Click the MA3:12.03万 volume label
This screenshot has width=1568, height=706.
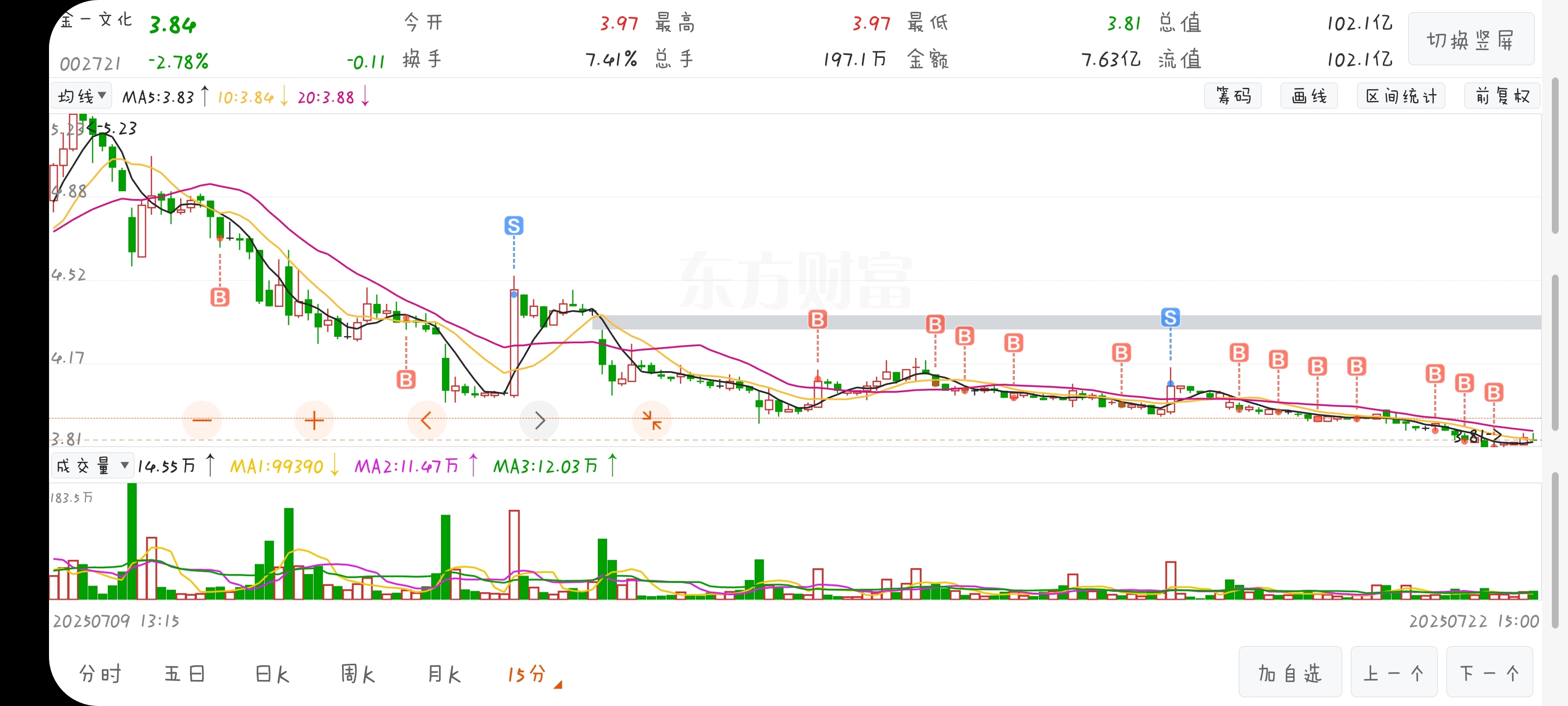point(545,467)
